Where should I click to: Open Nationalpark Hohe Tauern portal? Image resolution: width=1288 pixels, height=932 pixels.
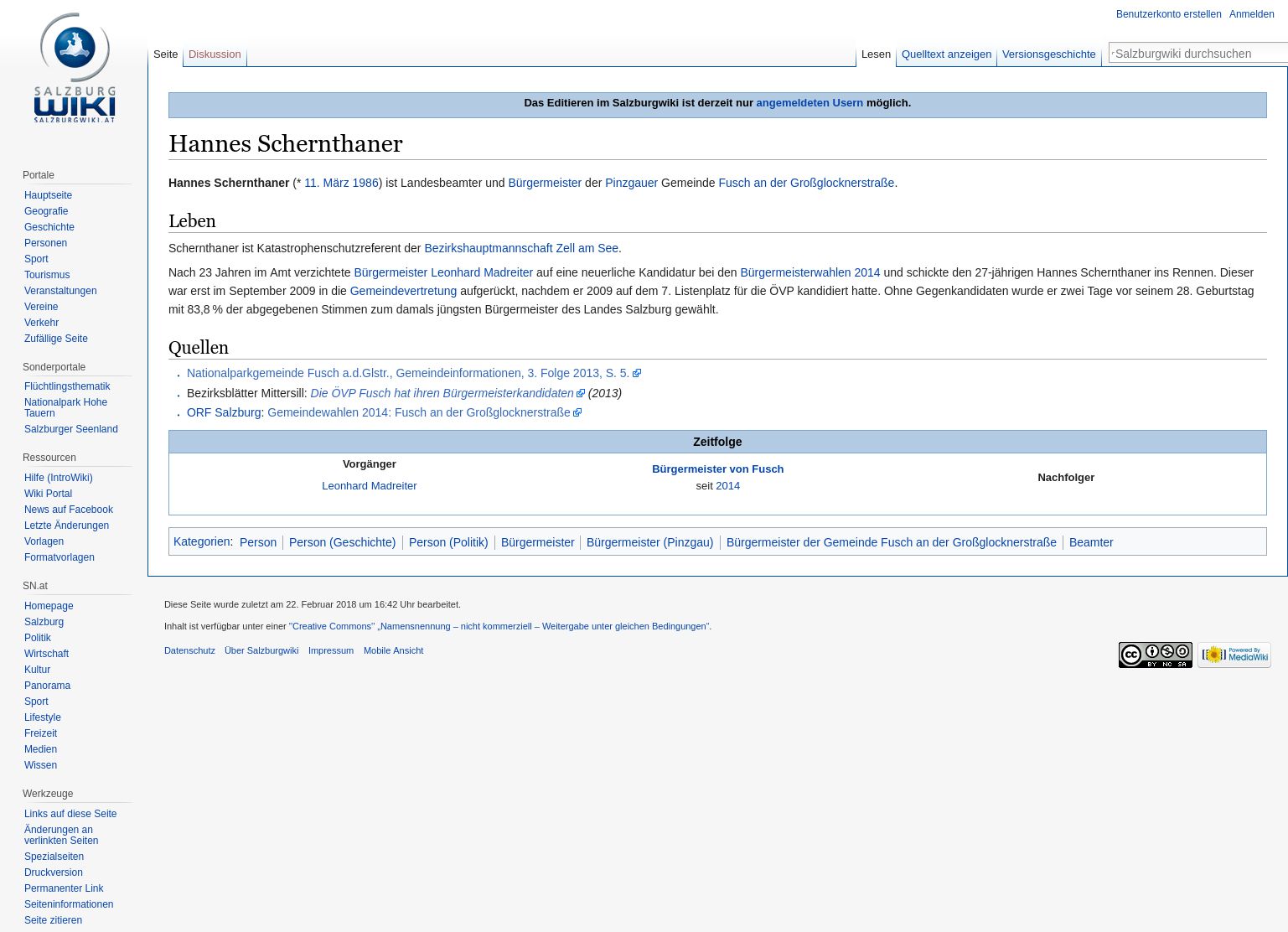pos(65,407)
